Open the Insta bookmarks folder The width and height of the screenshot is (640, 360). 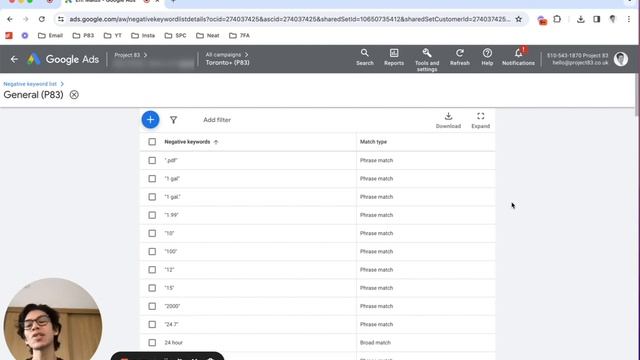143,36
